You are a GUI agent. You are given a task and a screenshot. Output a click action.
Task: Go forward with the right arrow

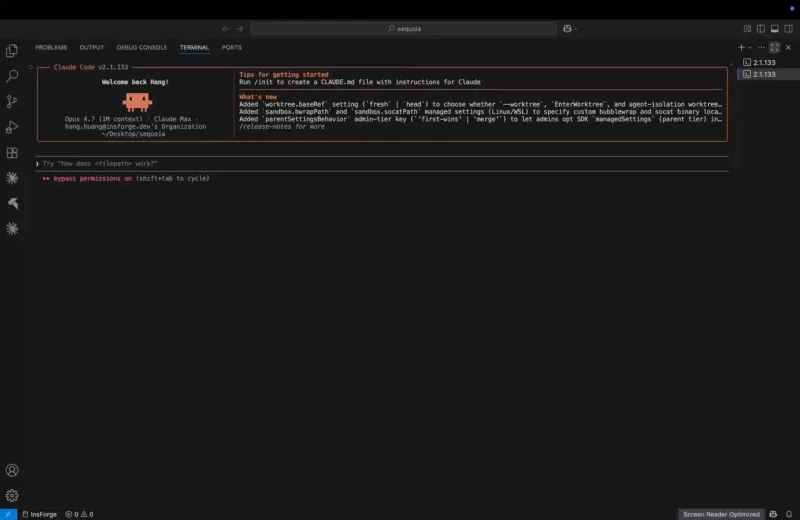[x=240, y=29]
